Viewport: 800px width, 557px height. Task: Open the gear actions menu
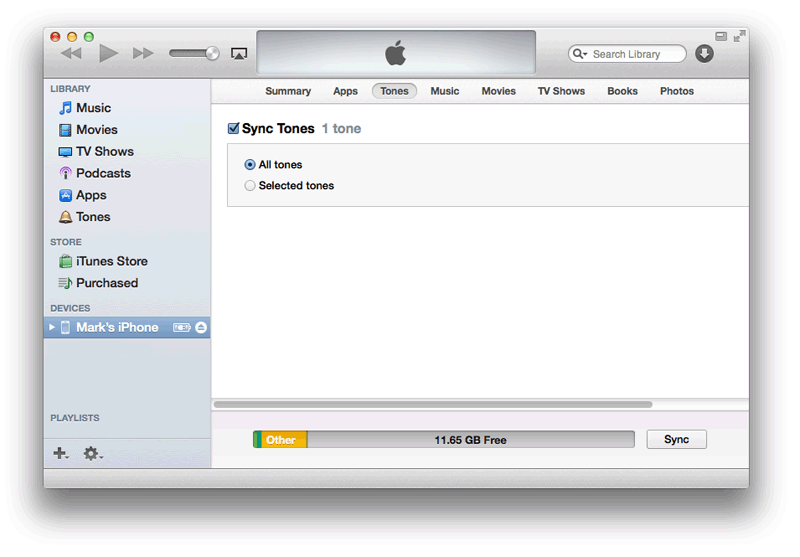point(92,454)
